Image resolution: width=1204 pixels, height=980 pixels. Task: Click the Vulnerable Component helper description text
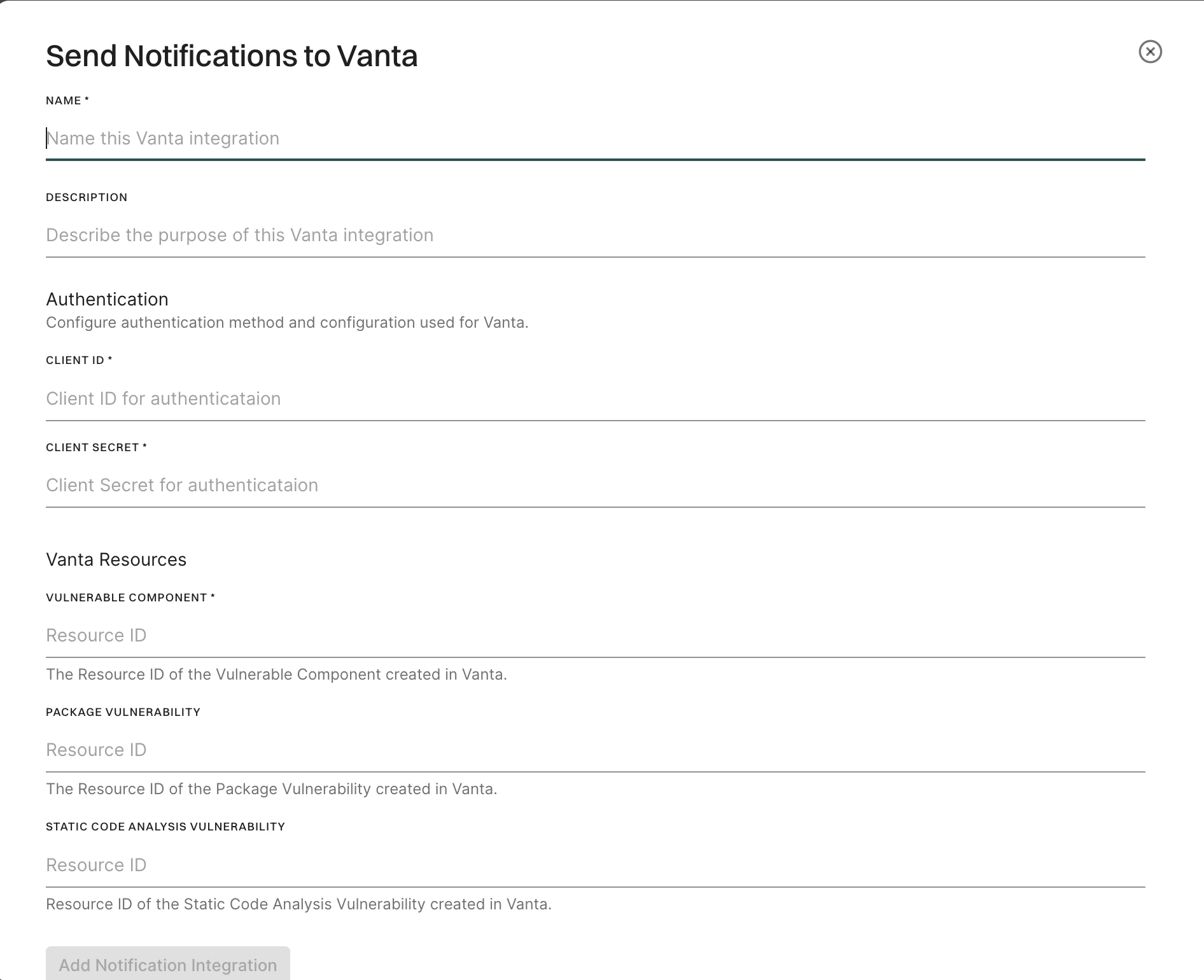point(276,674)
